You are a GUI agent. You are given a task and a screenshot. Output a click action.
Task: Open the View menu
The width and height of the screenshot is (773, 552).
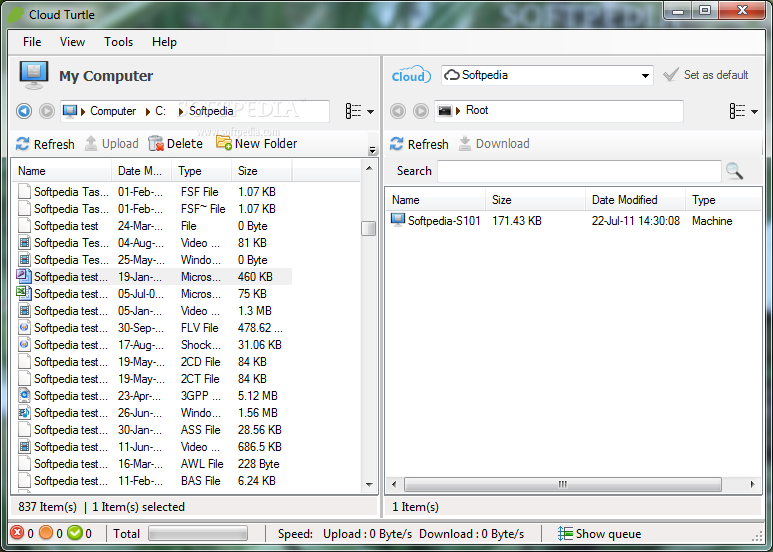(x=72, y=42)
